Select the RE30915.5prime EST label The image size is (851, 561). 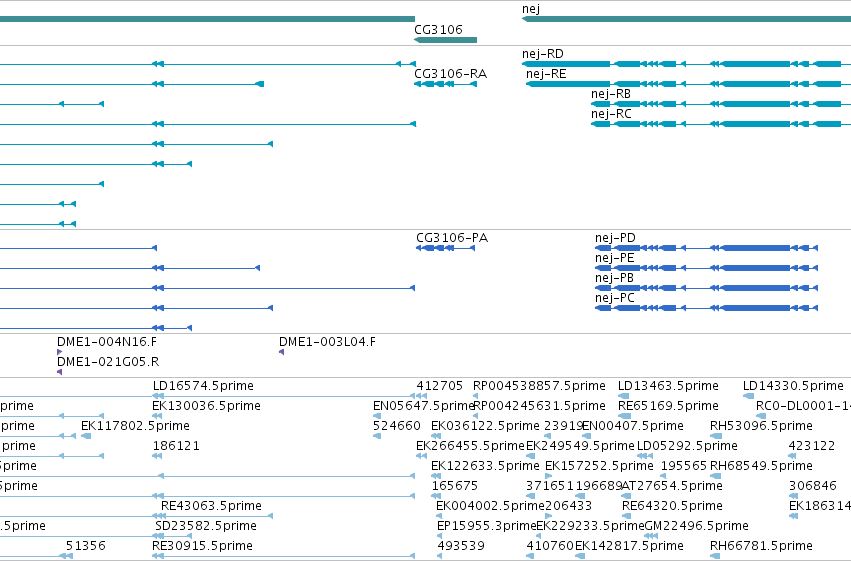[x=202, y=546]
